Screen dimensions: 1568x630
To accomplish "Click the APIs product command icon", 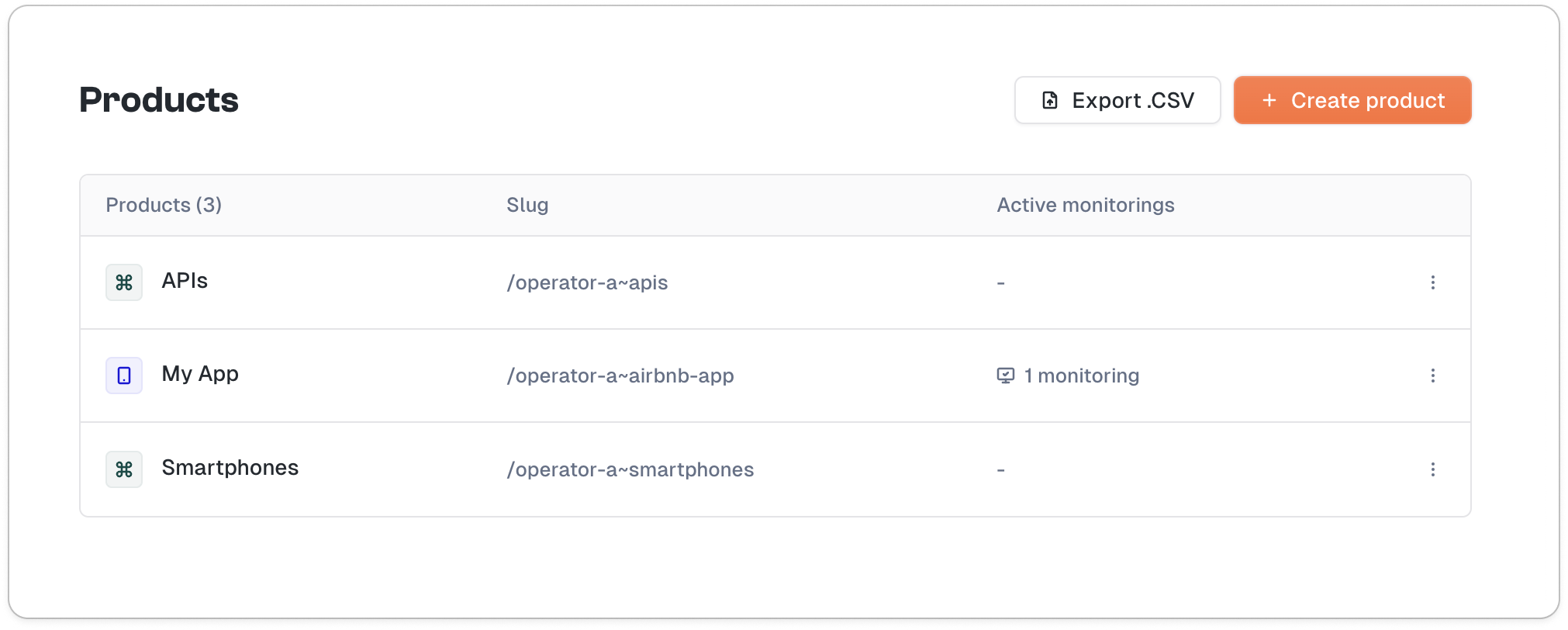I will 124,282.
